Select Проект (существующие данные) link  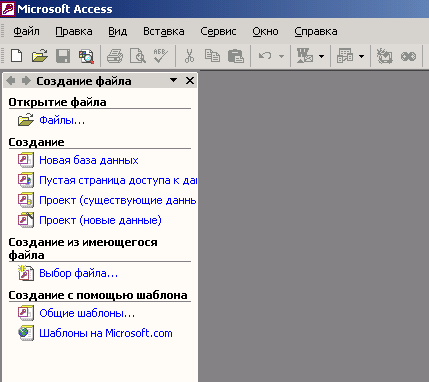click(x=118, y=200)
